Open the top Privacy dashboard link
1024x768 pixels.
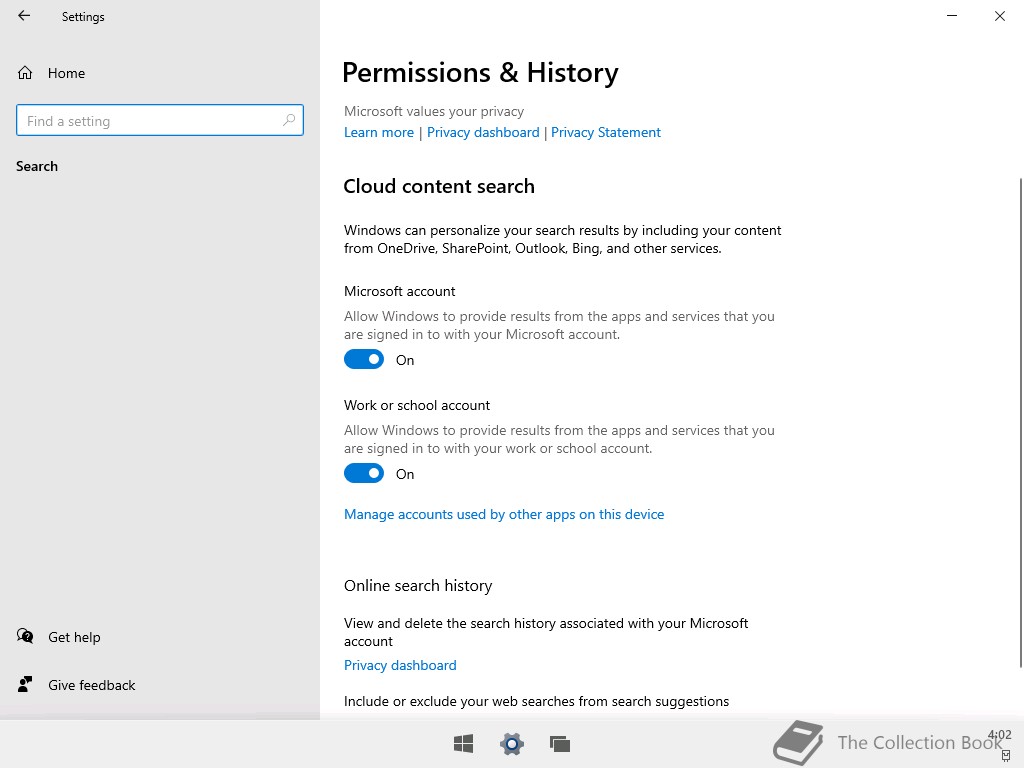pos(483,133)
